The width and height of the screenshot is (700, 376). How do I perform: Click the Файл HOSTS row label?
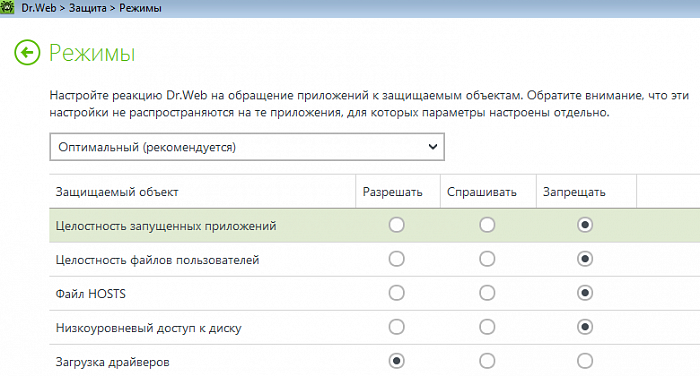coord(91,294)
